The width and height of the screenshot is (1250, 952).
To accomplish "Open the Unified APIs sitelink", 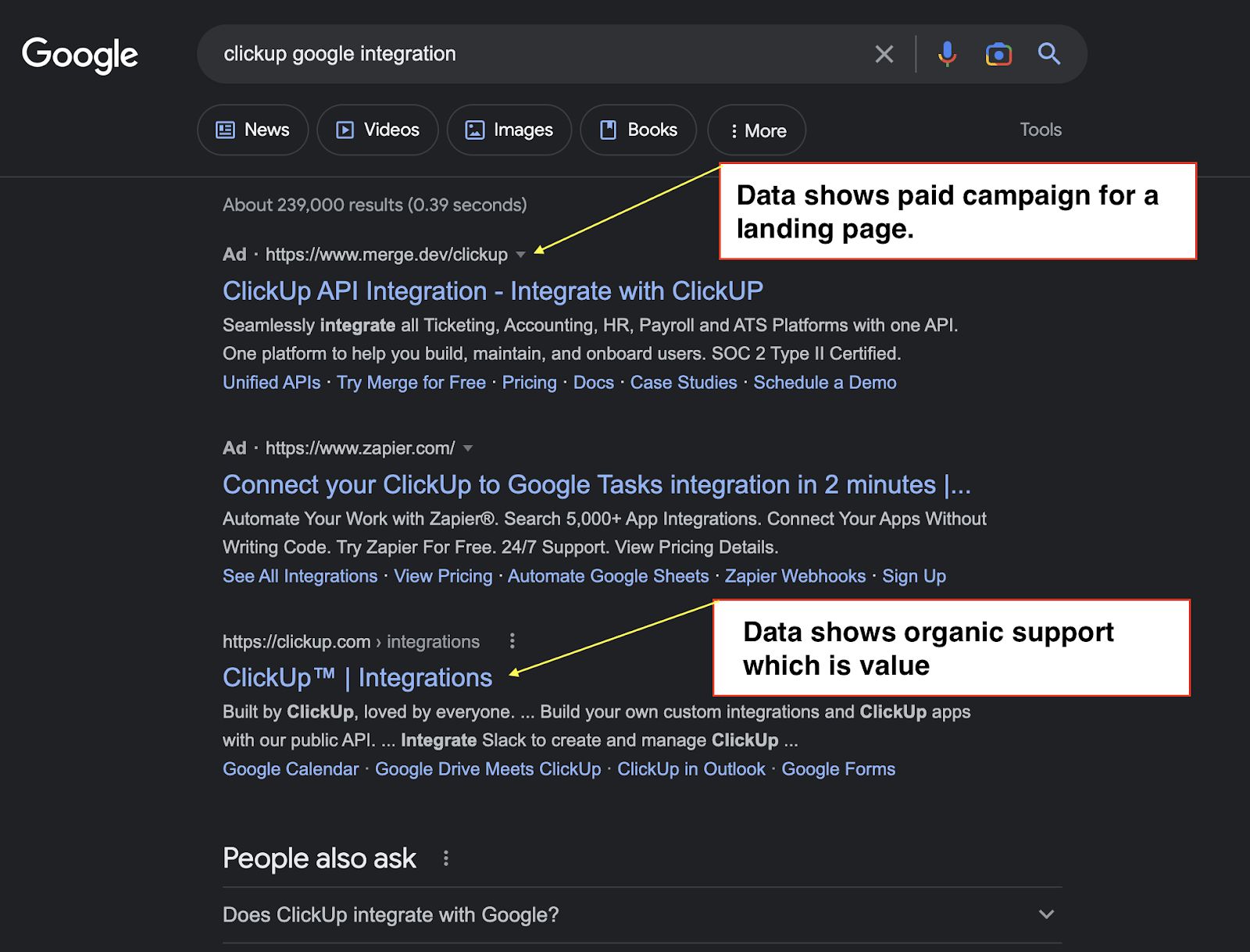I will 272,383.
